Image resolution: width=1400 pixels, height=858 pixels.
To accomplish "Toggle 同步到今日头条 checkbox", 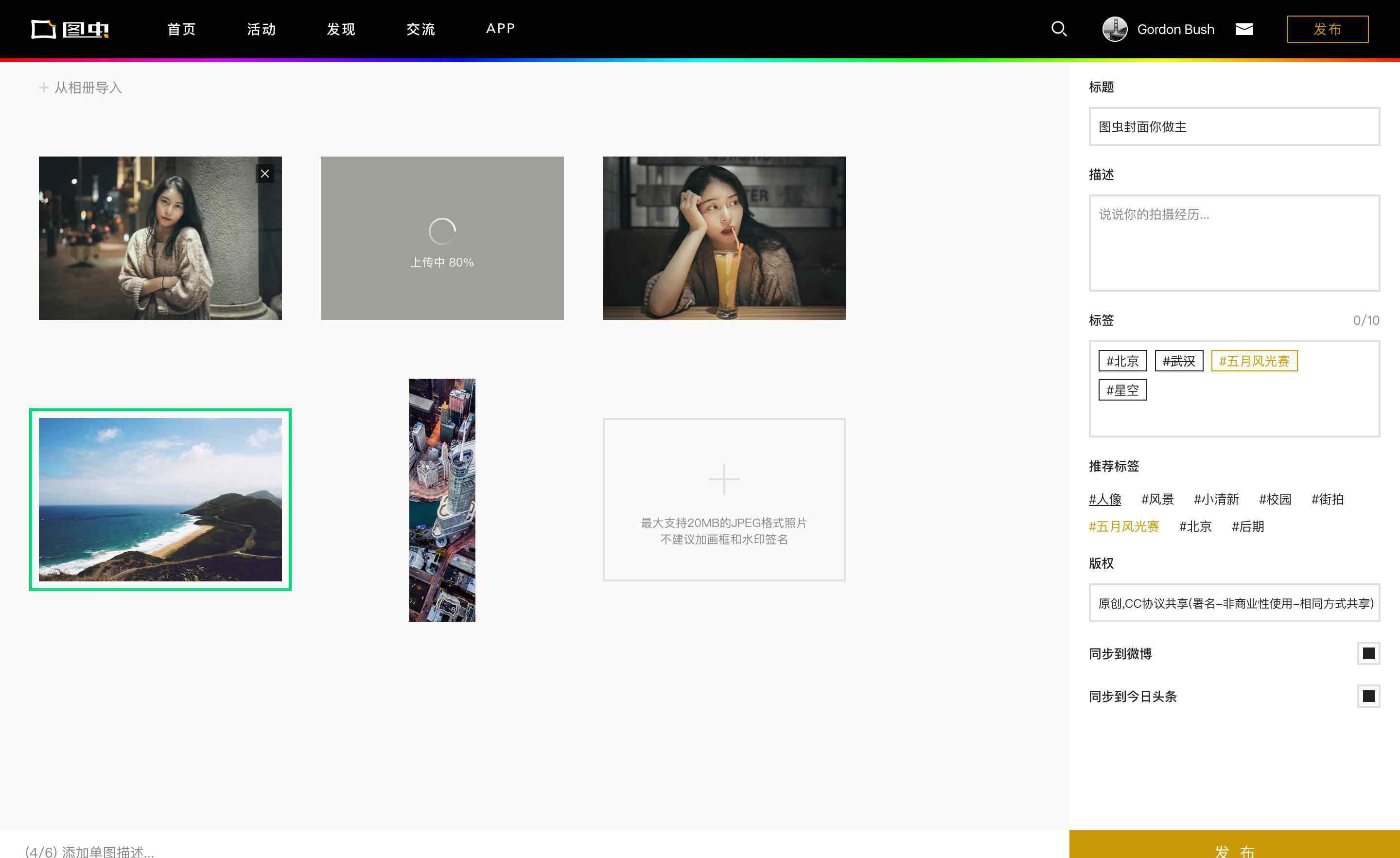I will coord(1368,696).
